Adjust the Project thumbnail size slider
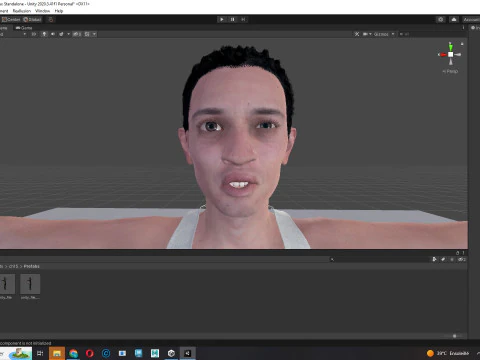Viewport: 480px width, 360px height. tap(454, 336)
